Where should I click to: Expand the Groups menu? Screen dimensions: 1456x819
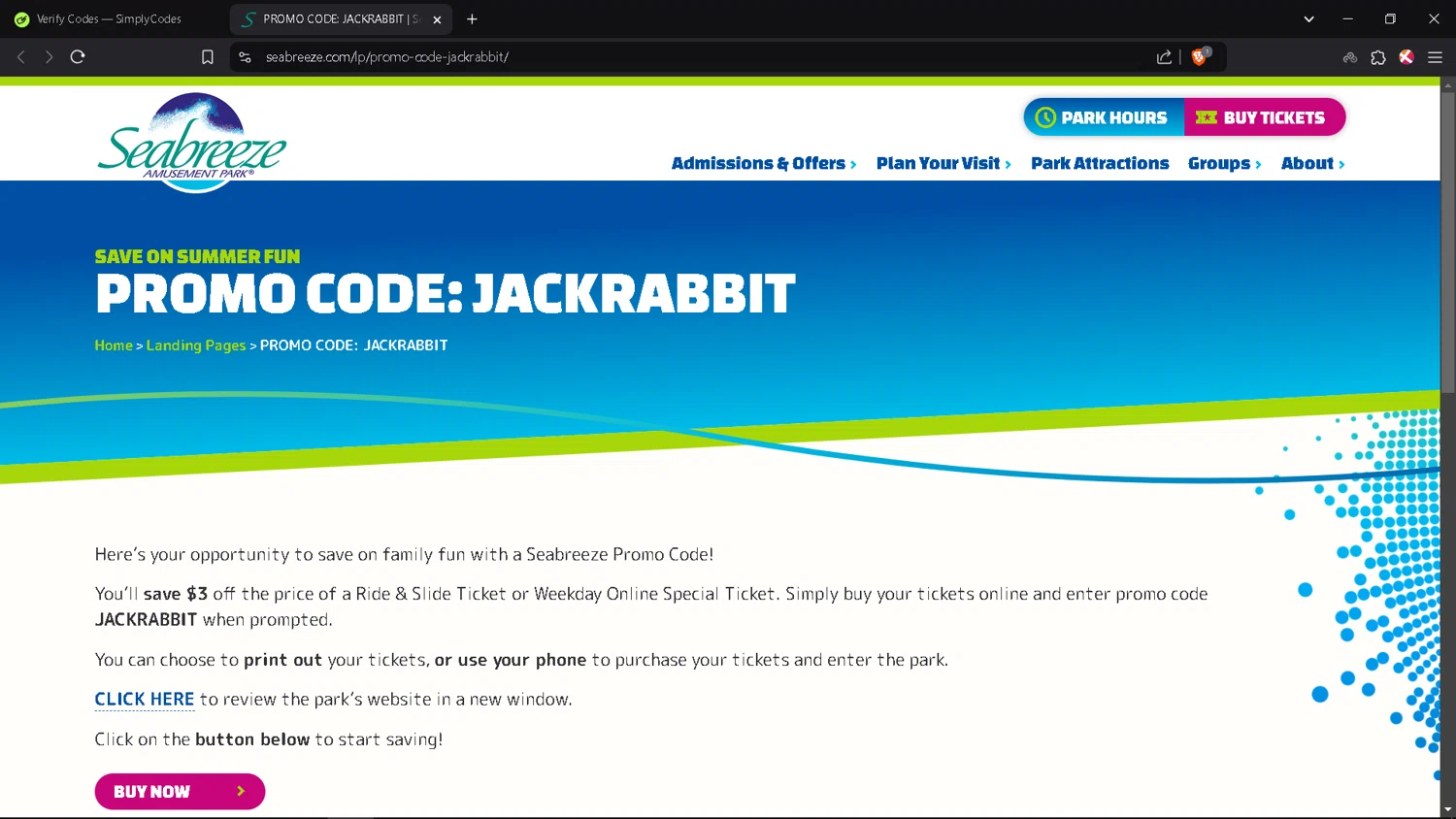[x=1225, y=163]
